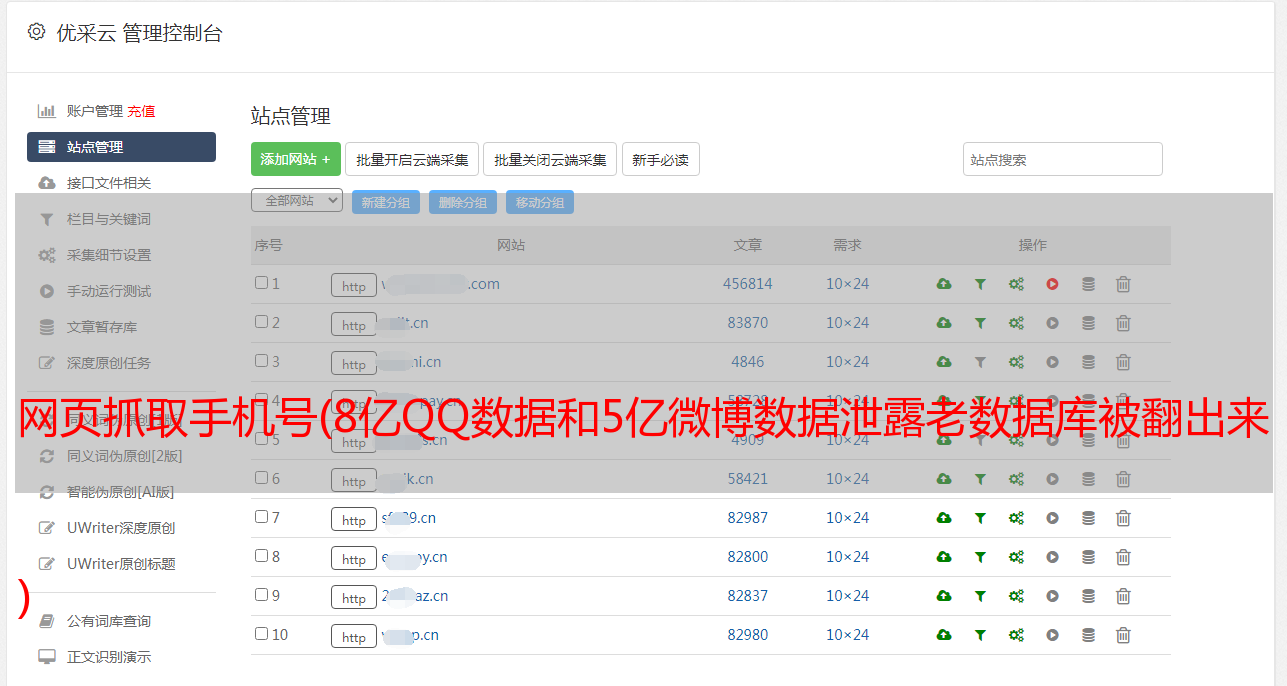Click the 新手必读 button
Screen dimensions: 1287x686
[x=661, y=159]
